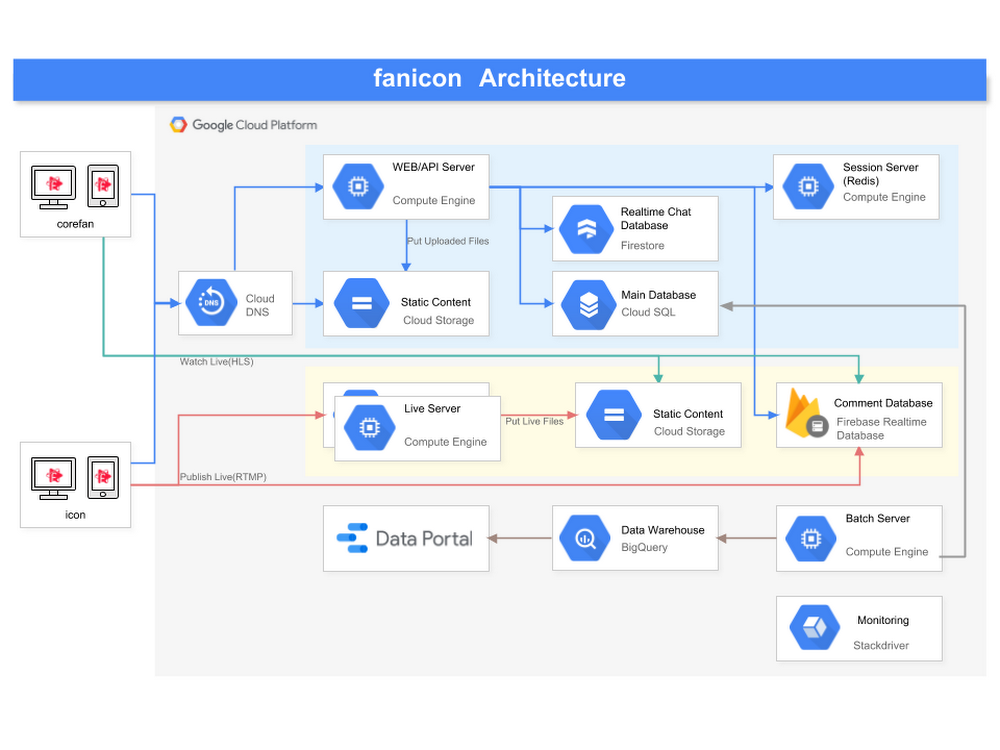Viewport: 1000px width, 750px height.
Task: Click the "Publish Live(RTMP)" label
Action: tap(223, 477)
